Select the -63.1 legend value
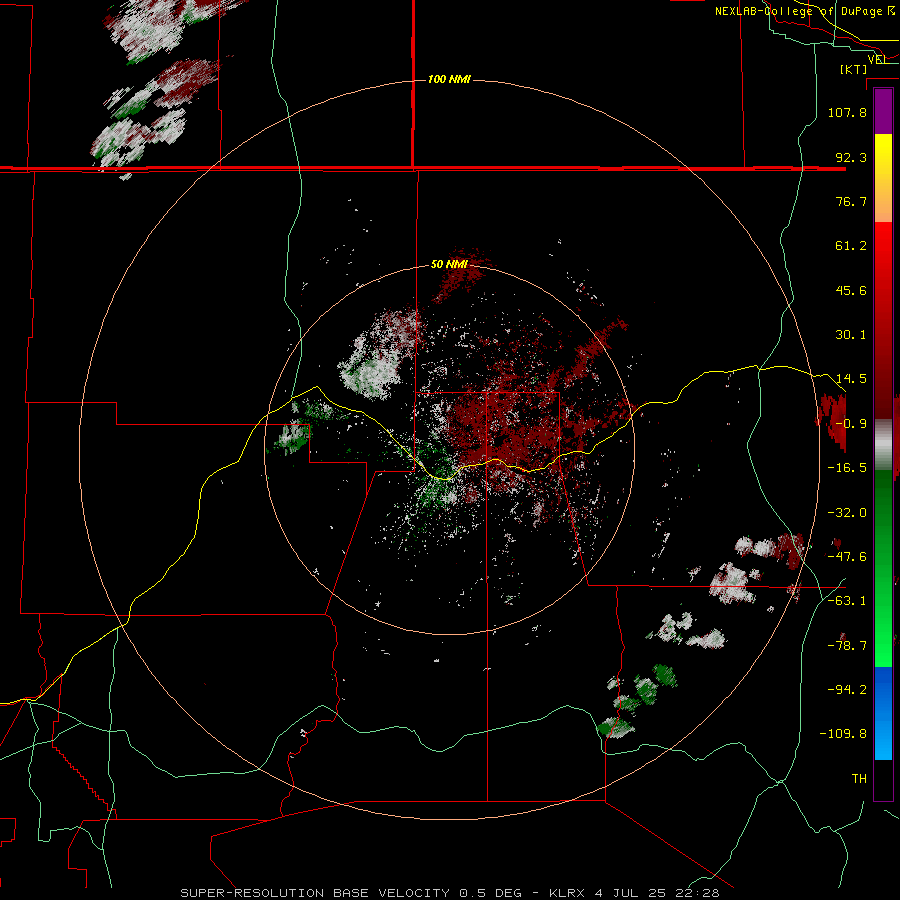Viewport: 900px width, 900px height. 847,601
